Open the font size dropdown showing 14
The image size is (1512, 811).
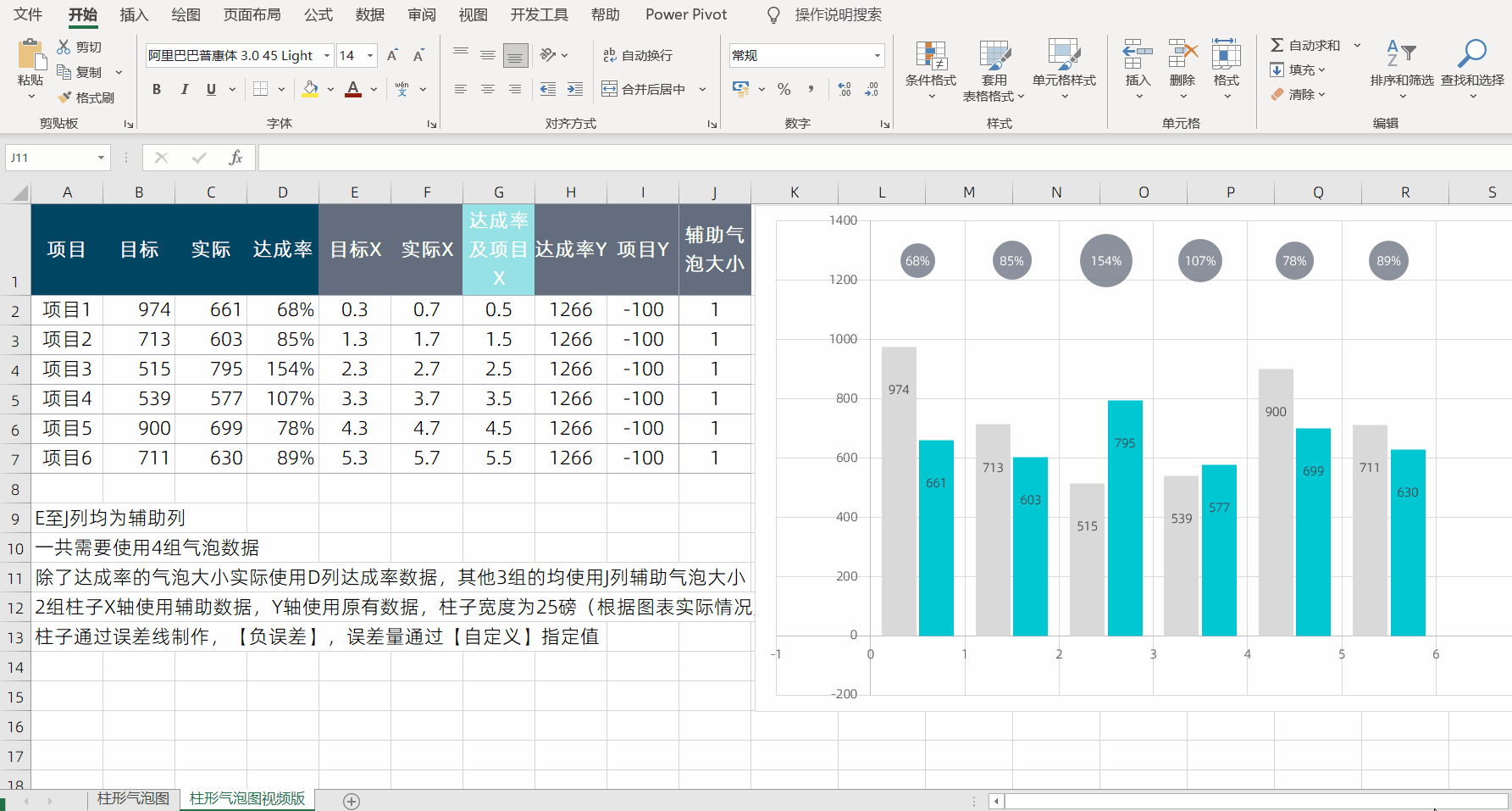(x=370, y=56)
